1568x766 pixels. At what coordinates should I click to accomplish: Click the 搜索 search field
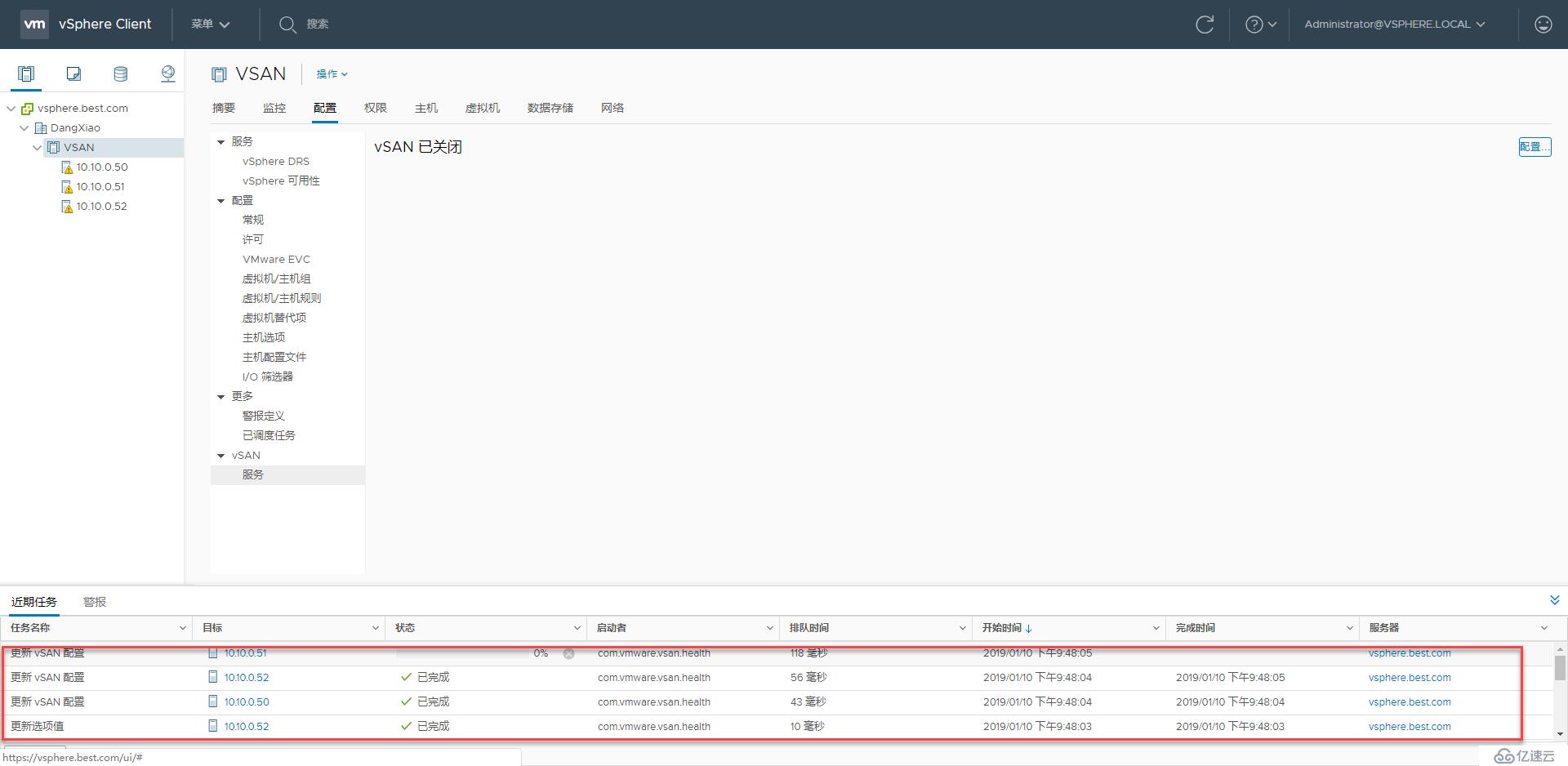tap(318, 24)
